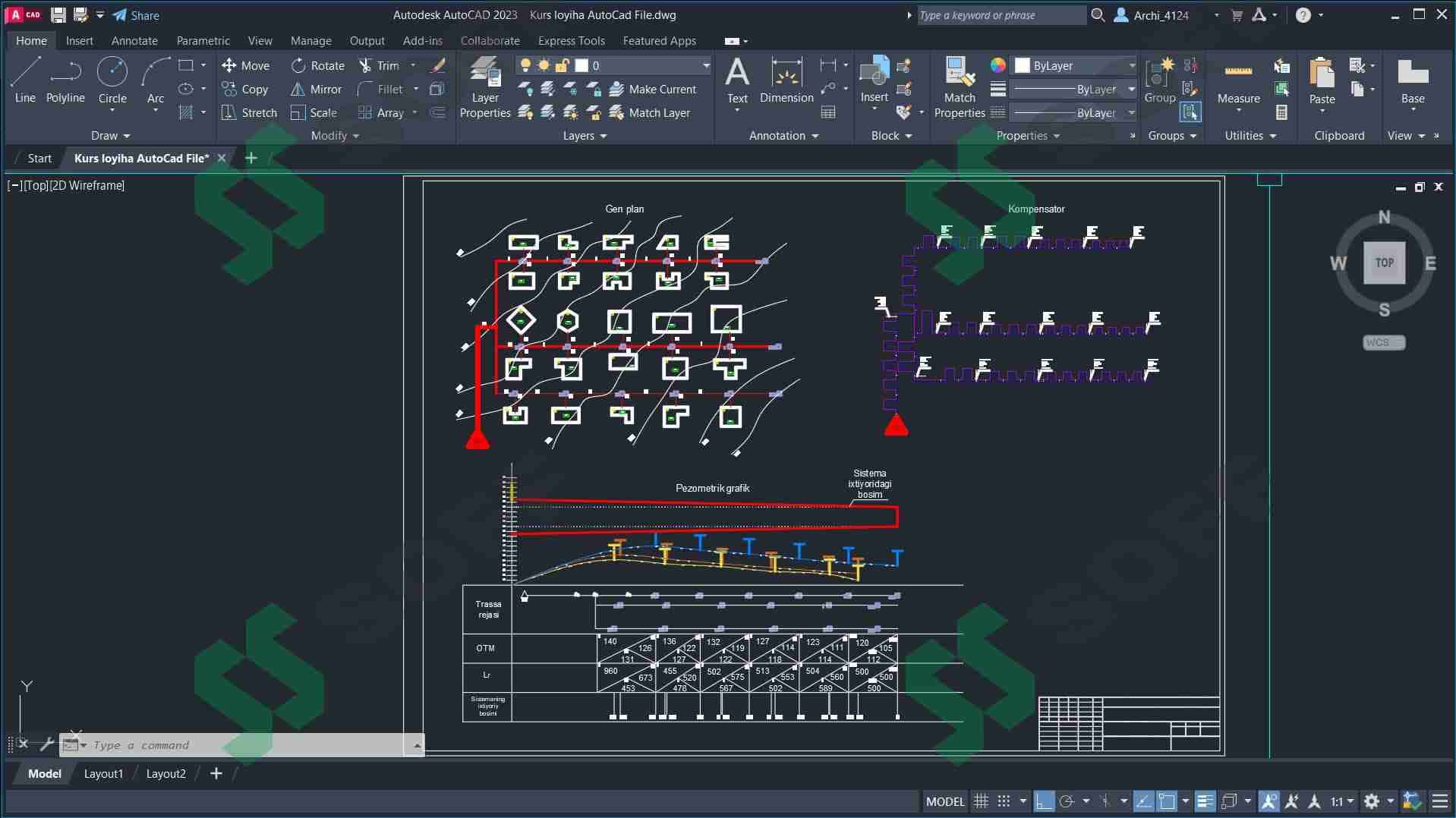Click Make Current layer button
The width and height of the screenshot is (1456, 818).
point(653,90)
